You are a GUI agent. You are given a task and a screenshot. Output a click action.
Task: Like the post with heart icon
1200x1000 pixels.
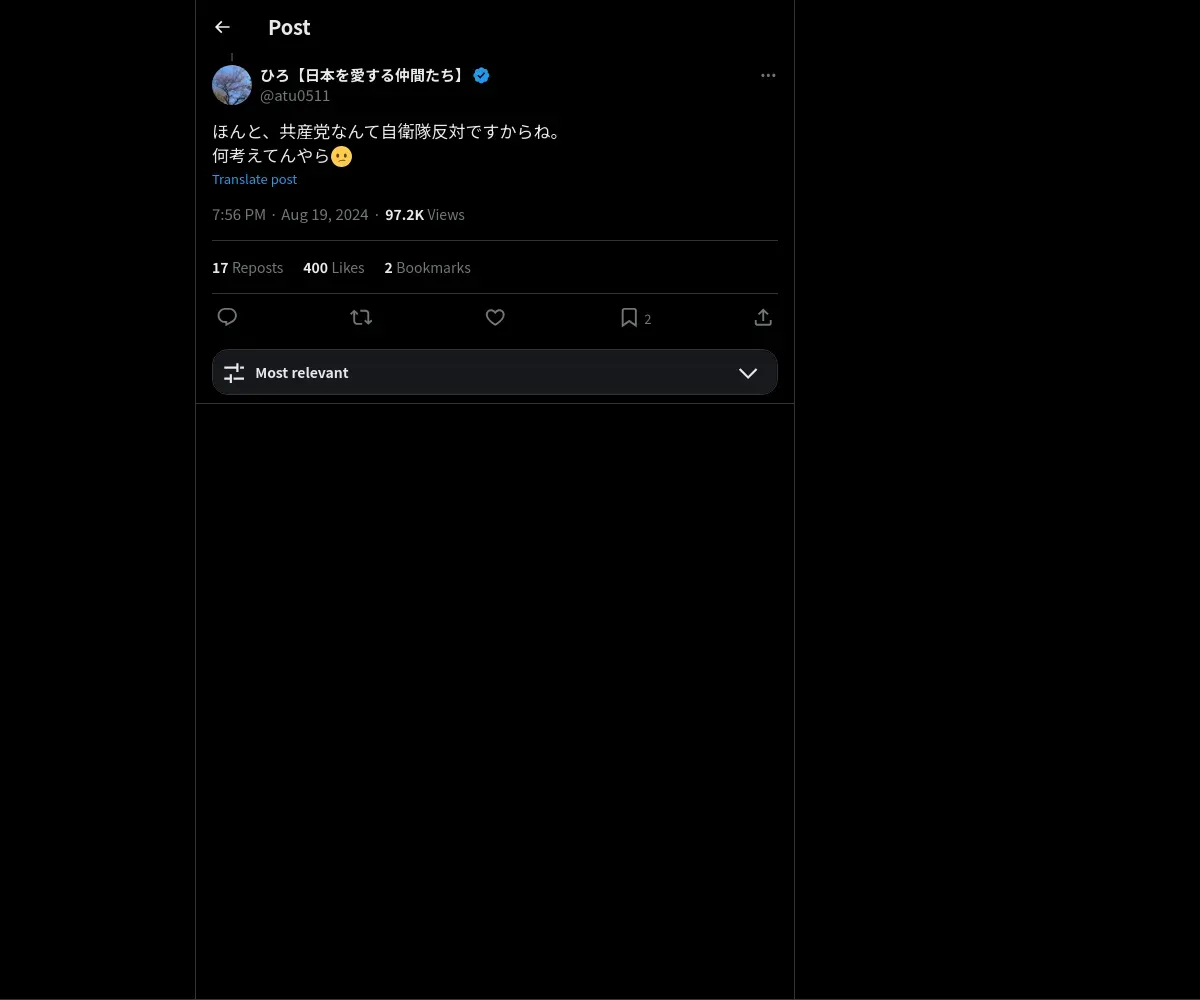coord(495,317)
